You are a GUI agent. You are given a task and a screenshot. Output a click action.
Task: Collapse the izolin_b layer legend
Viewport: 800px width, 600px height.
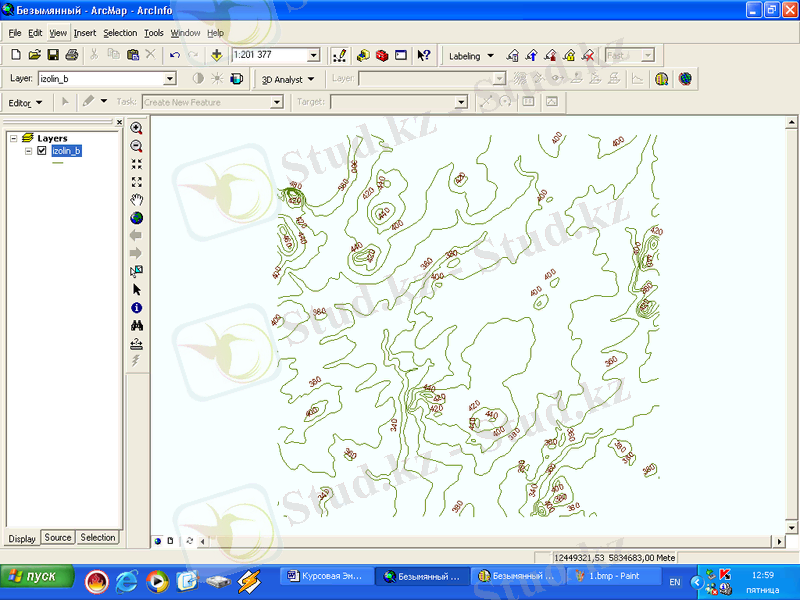[28, 151]
